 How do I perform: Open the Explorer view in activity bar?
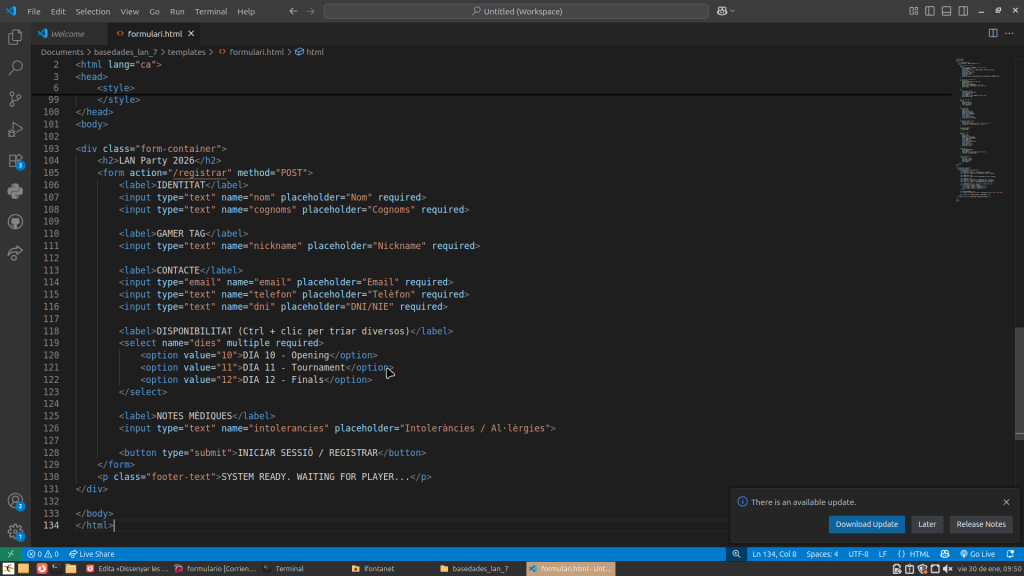15,37
